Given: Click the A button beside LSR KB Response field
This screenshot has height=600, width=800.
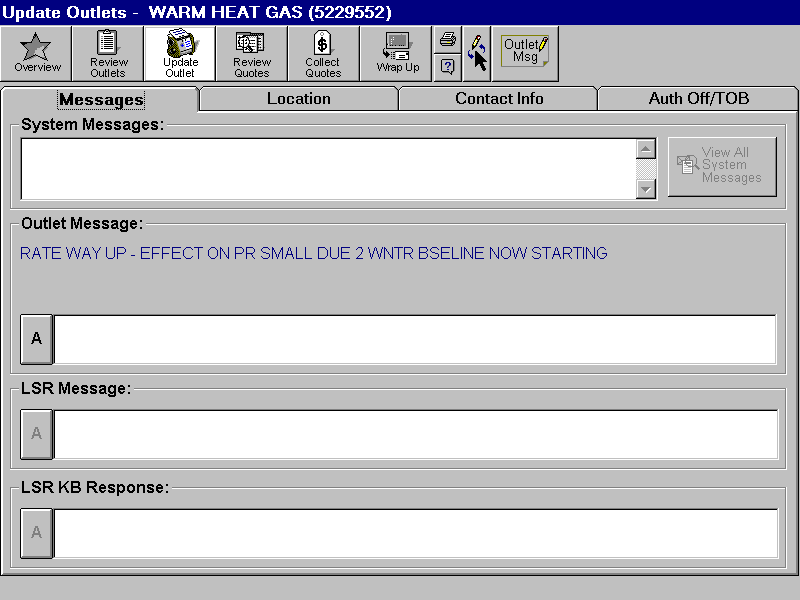Looking at the screenshot, I should (36, 533).
